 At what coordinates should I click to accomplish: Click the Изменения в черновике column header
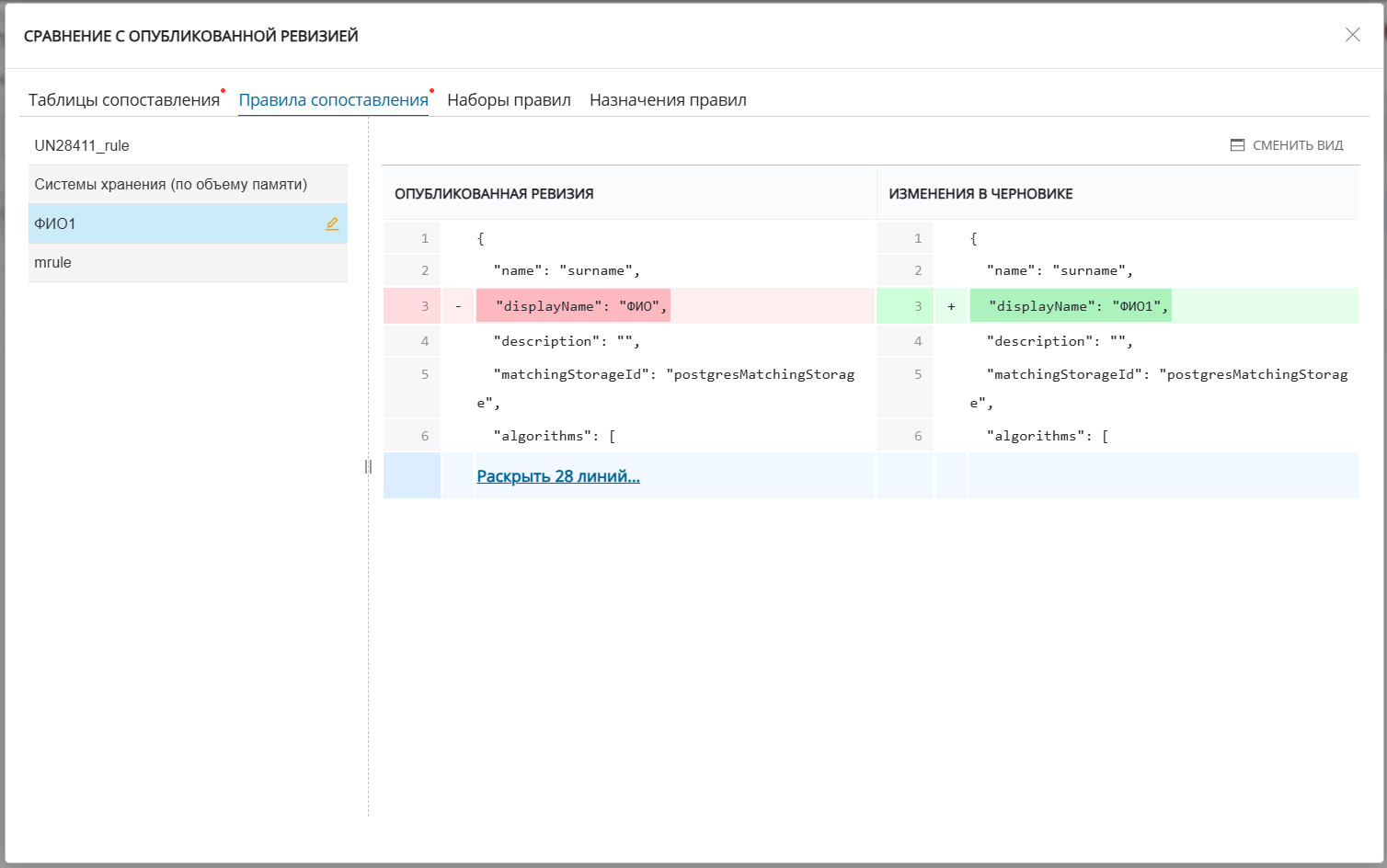click(980, 194)
